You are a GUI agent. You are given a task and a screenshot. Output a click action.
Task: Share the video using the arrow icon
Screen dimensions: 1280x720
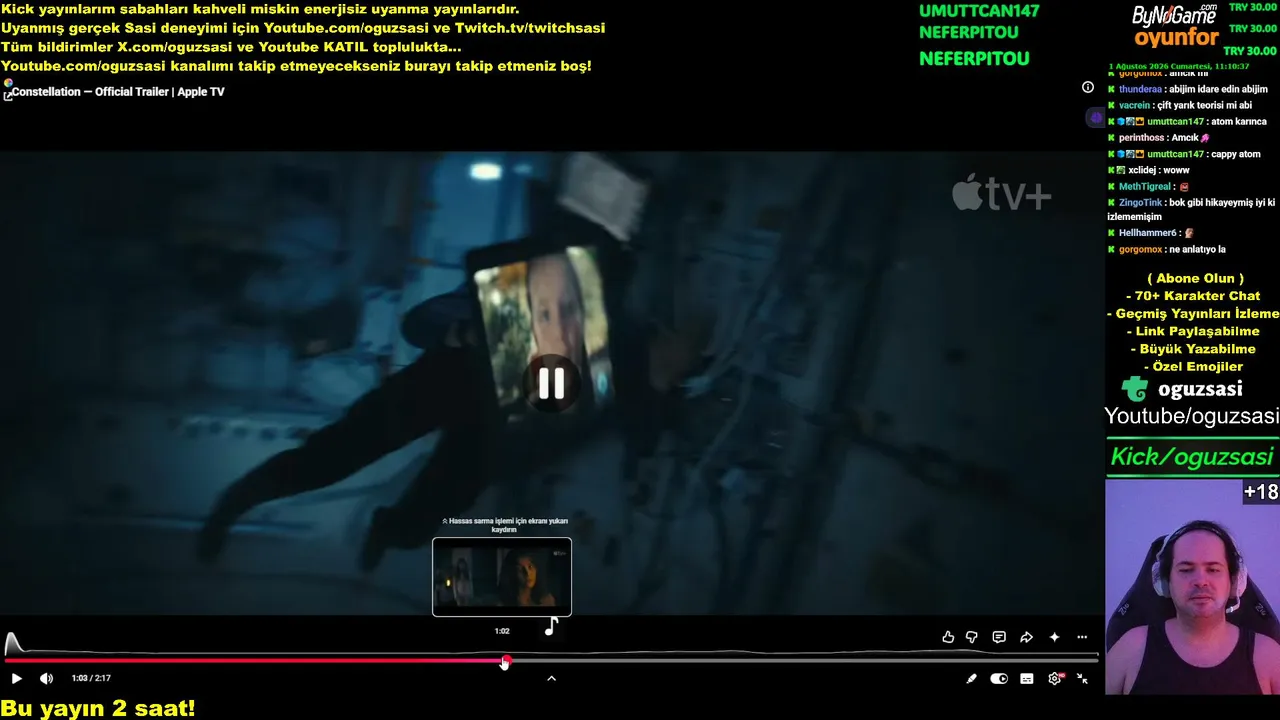pyautogui.click(x=1026, y=637)
